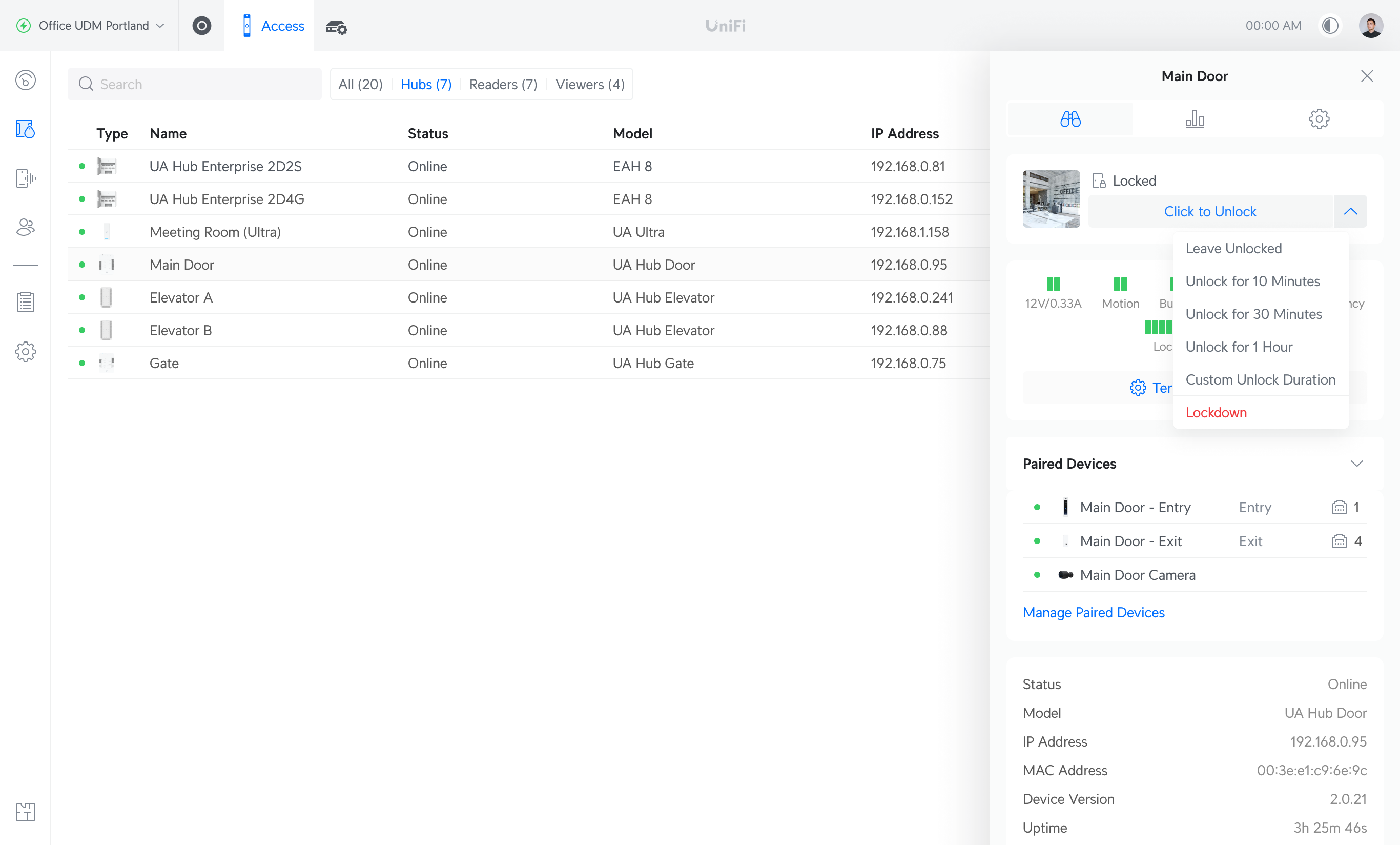
Task: Click the Uptime value 3h 25m 46s
Action: [x=1330, y=828]
